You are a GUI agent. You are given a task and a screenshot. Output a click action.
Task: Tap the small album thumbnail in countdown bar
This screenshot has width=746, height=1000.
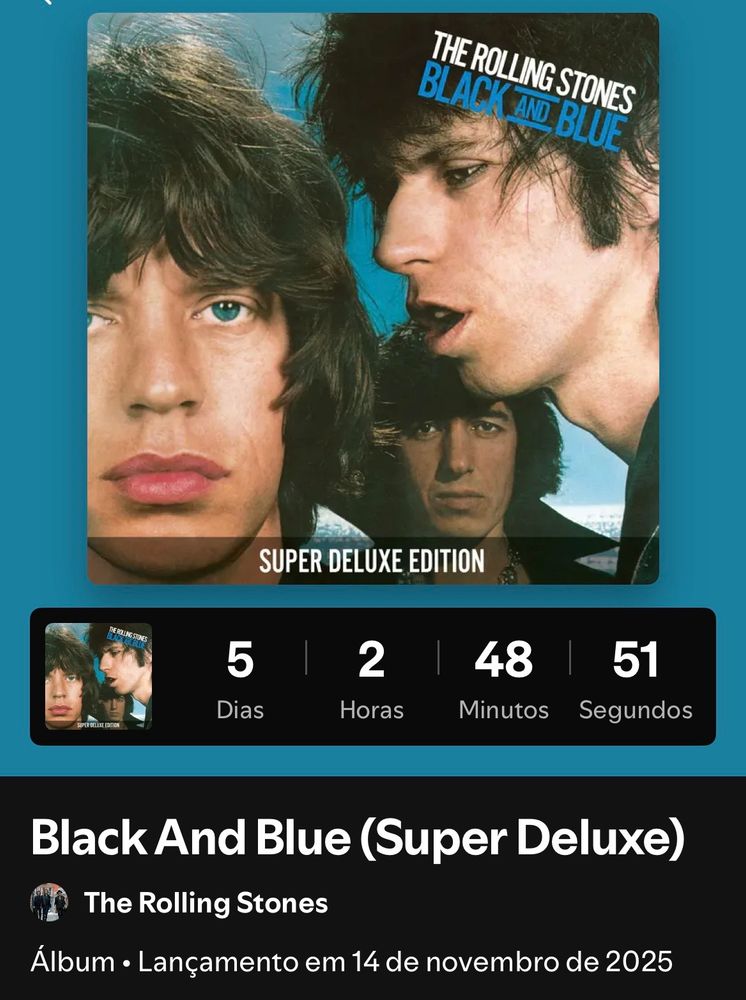[x=99, y=676]
